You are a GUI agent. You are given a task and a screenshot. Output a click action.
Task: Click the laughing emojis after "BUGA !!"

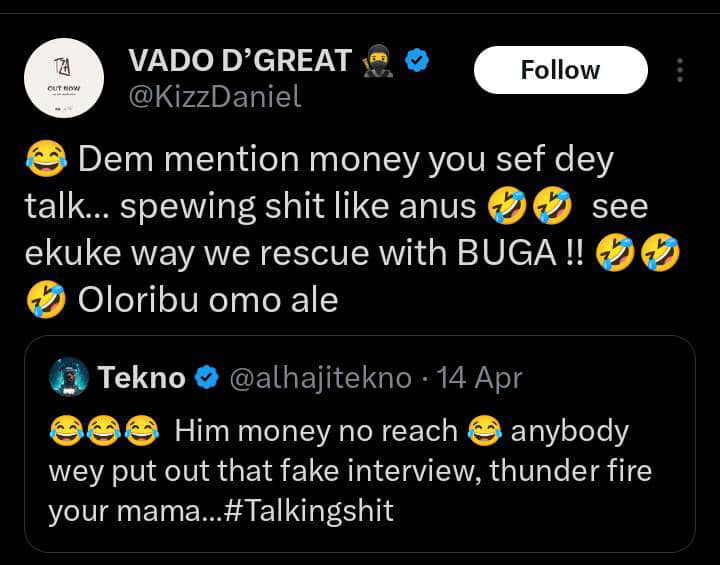[x=637, y=255]
